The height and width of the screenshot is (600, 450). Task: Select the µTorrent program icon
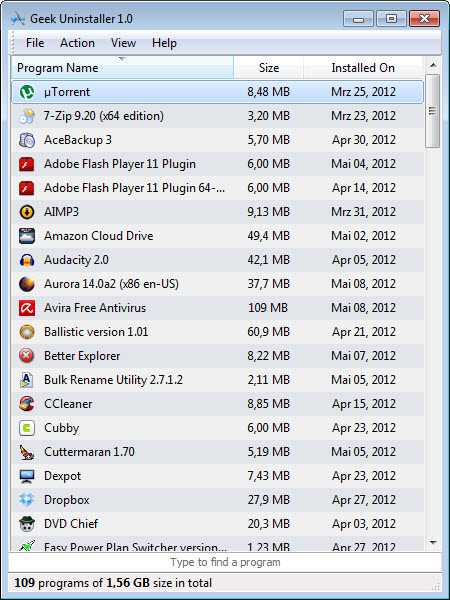(27, 92)
